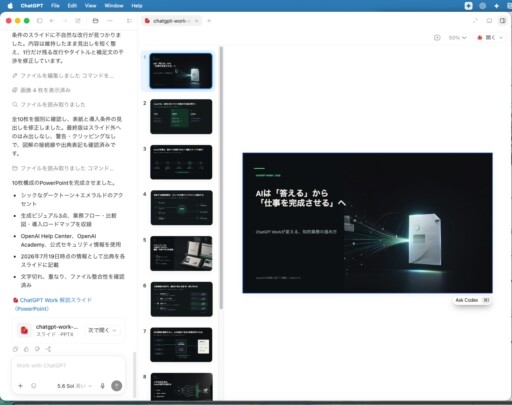Open the Window menu

tap(114, 6)
